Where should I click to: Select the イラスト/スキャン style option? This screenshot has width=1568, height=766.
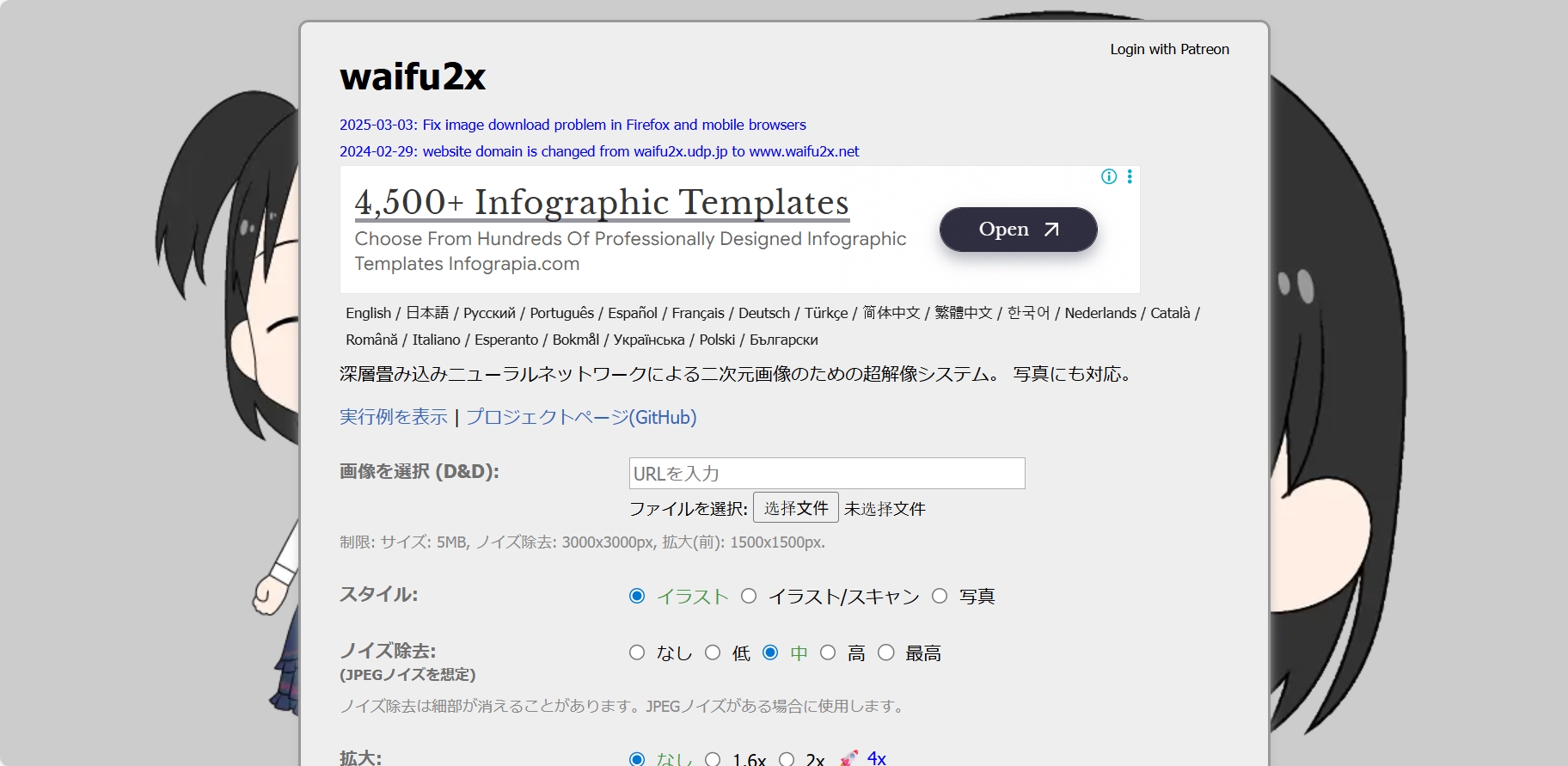(x=749, y=596)
